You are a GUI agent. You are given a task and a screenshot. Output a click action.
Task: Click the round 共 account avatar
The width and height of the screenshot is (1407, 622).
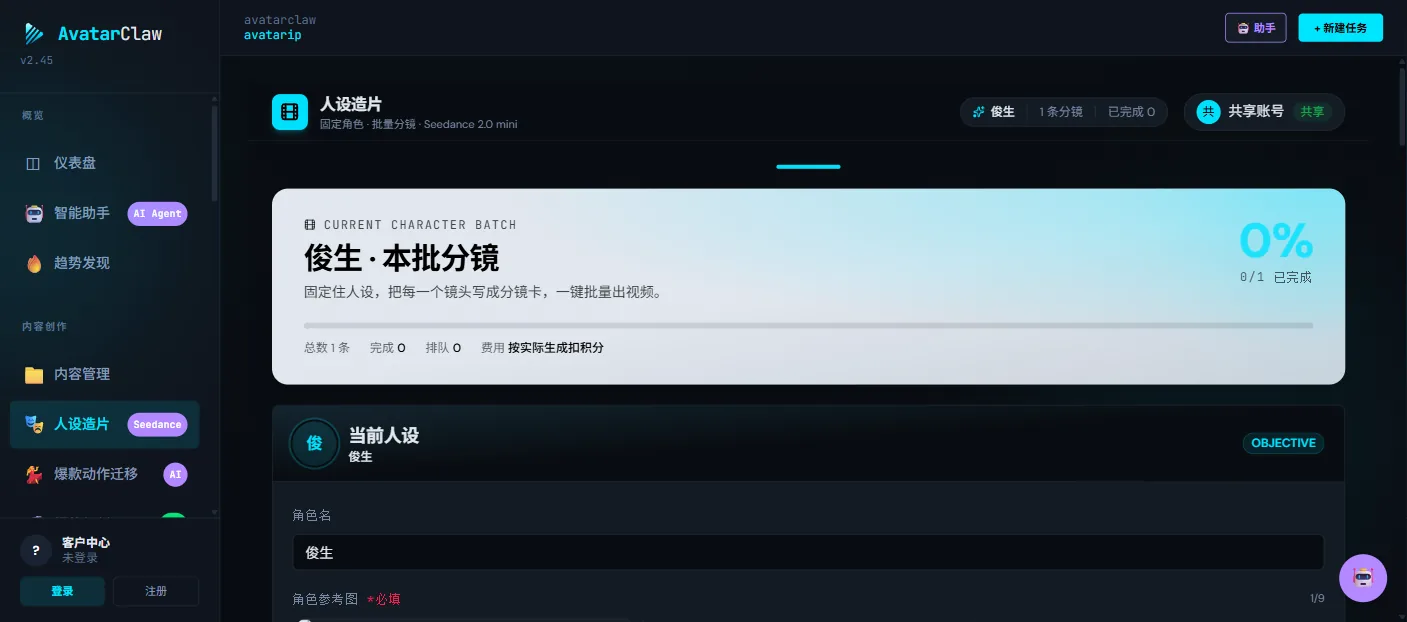(1209, 112)
